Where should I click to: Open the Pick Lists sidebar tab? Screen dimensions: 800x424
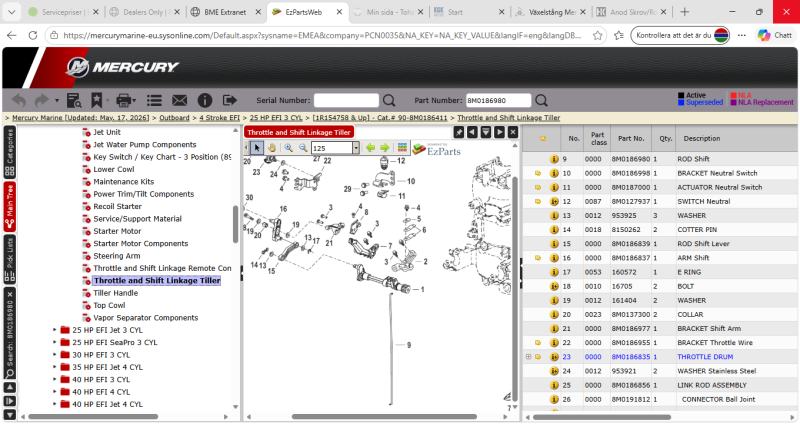(x=10, y=260)
